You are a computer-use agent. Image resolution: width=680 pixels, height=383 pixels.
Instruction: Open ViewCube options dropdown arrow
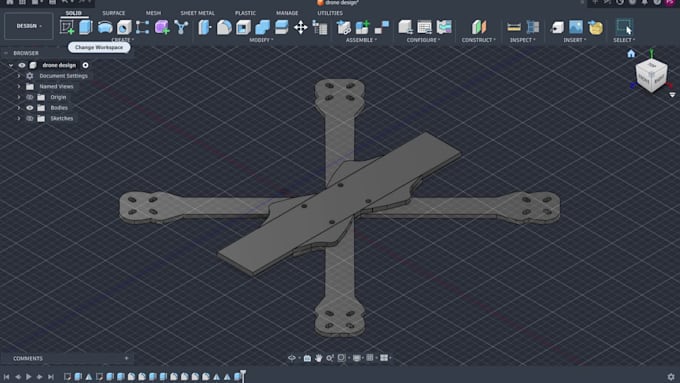coord(672,95)
